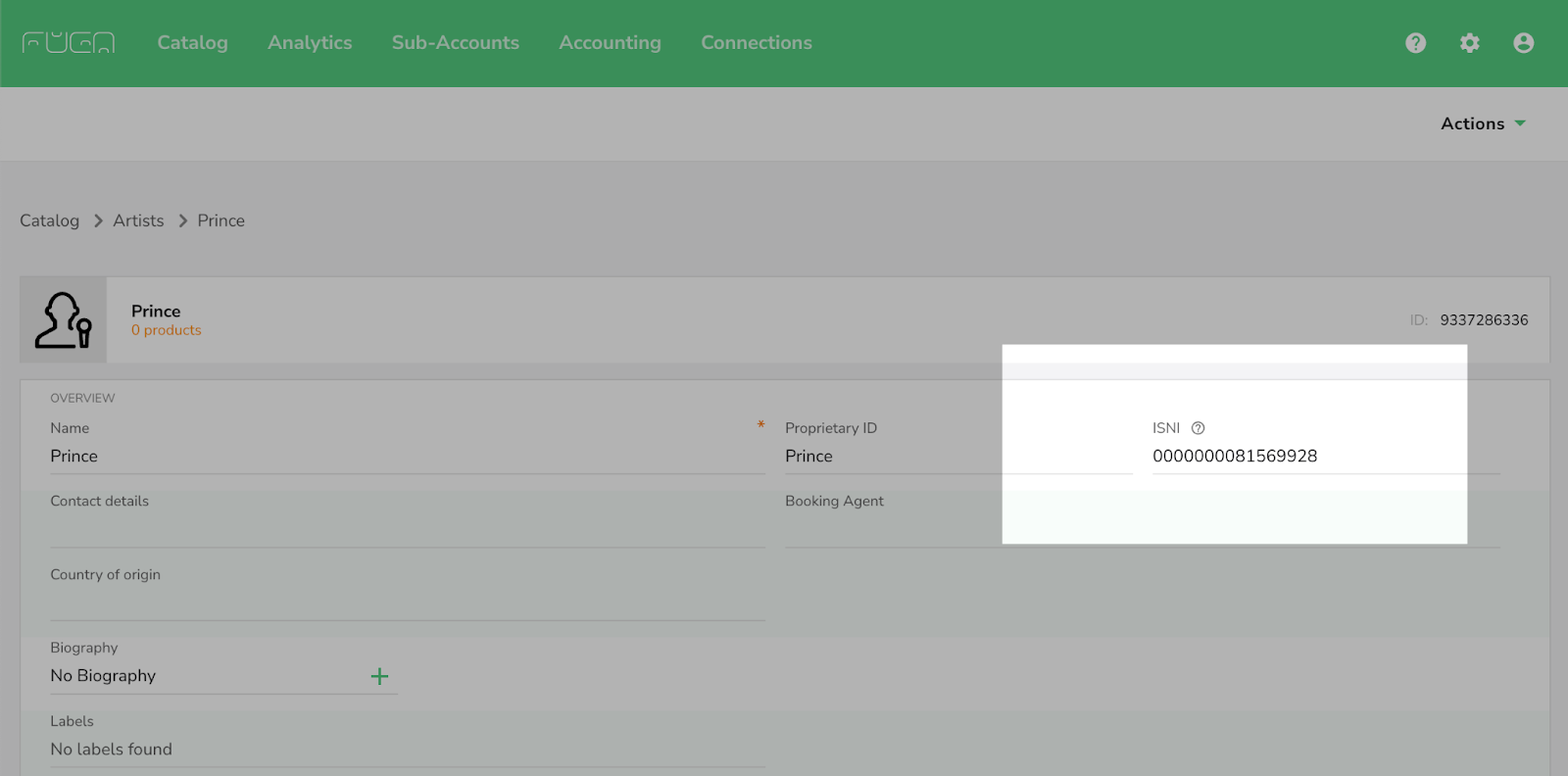Open the help question mark icon
This screenshot has width=1568, height=776.
click(x=1415, y=43)
